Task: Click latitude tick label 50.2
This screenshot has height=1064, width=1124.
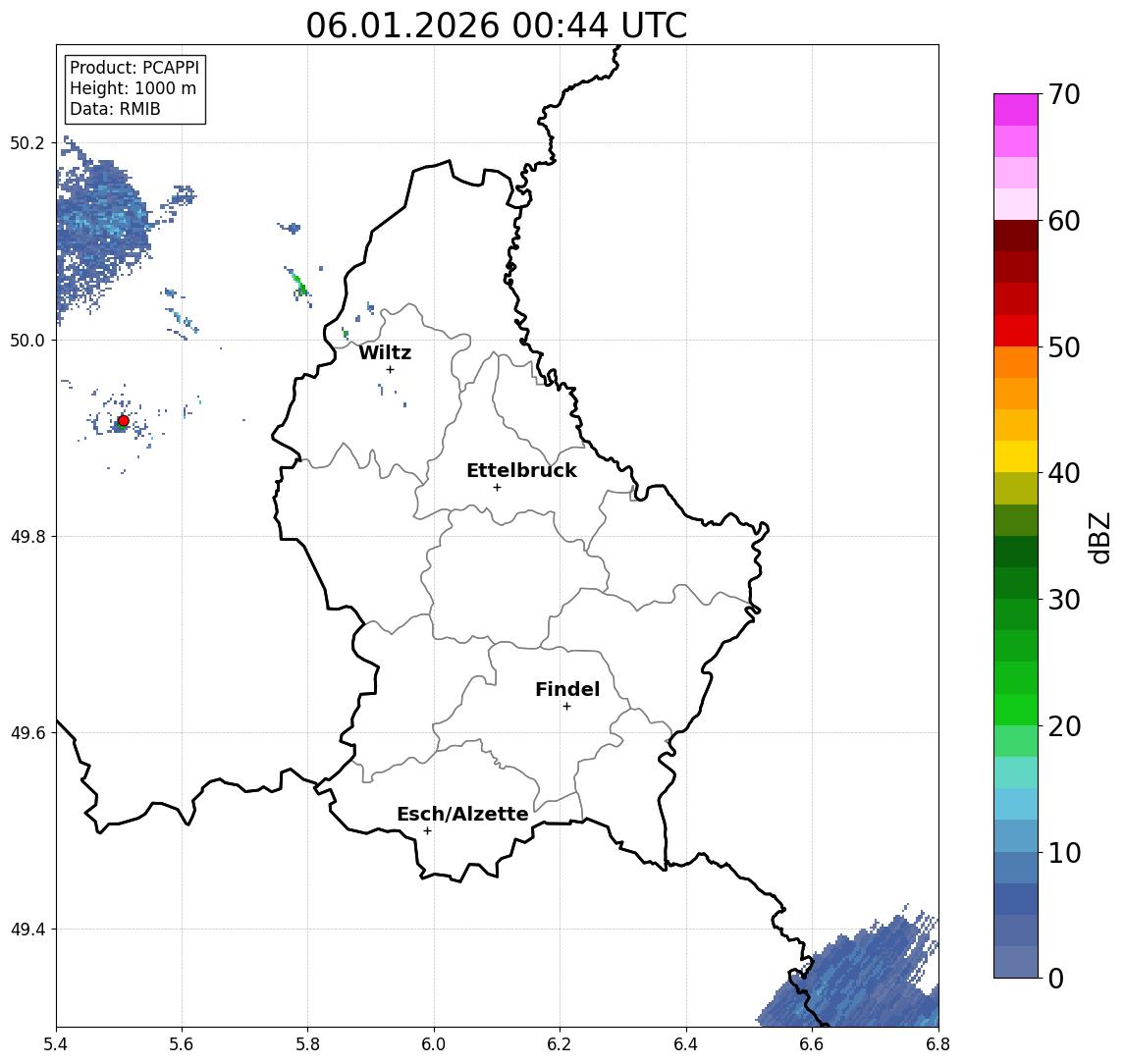Action: (x=27, y=142)
